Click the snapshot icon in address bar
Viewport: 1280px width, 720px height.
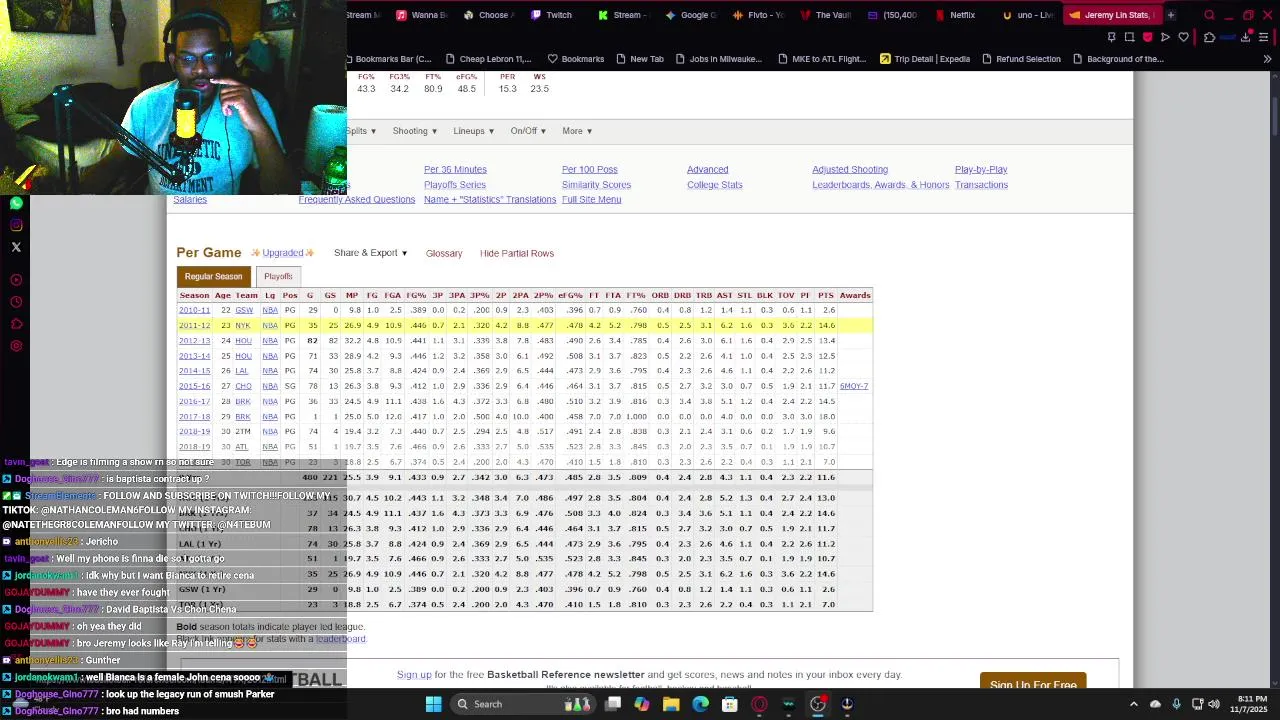pyautogui.click(x=1129, y=37)
